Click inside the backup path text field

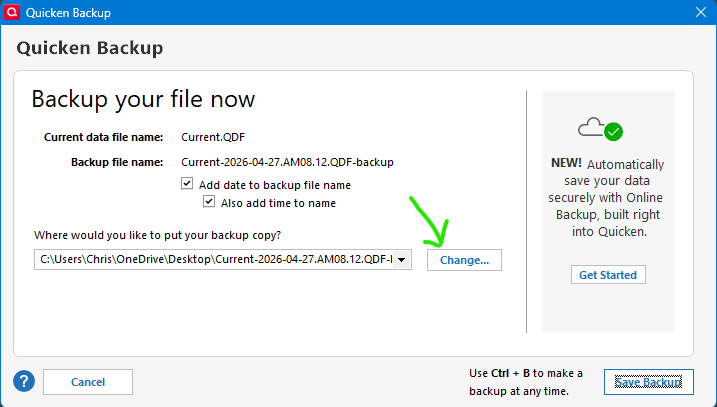(x=214, y=260)
